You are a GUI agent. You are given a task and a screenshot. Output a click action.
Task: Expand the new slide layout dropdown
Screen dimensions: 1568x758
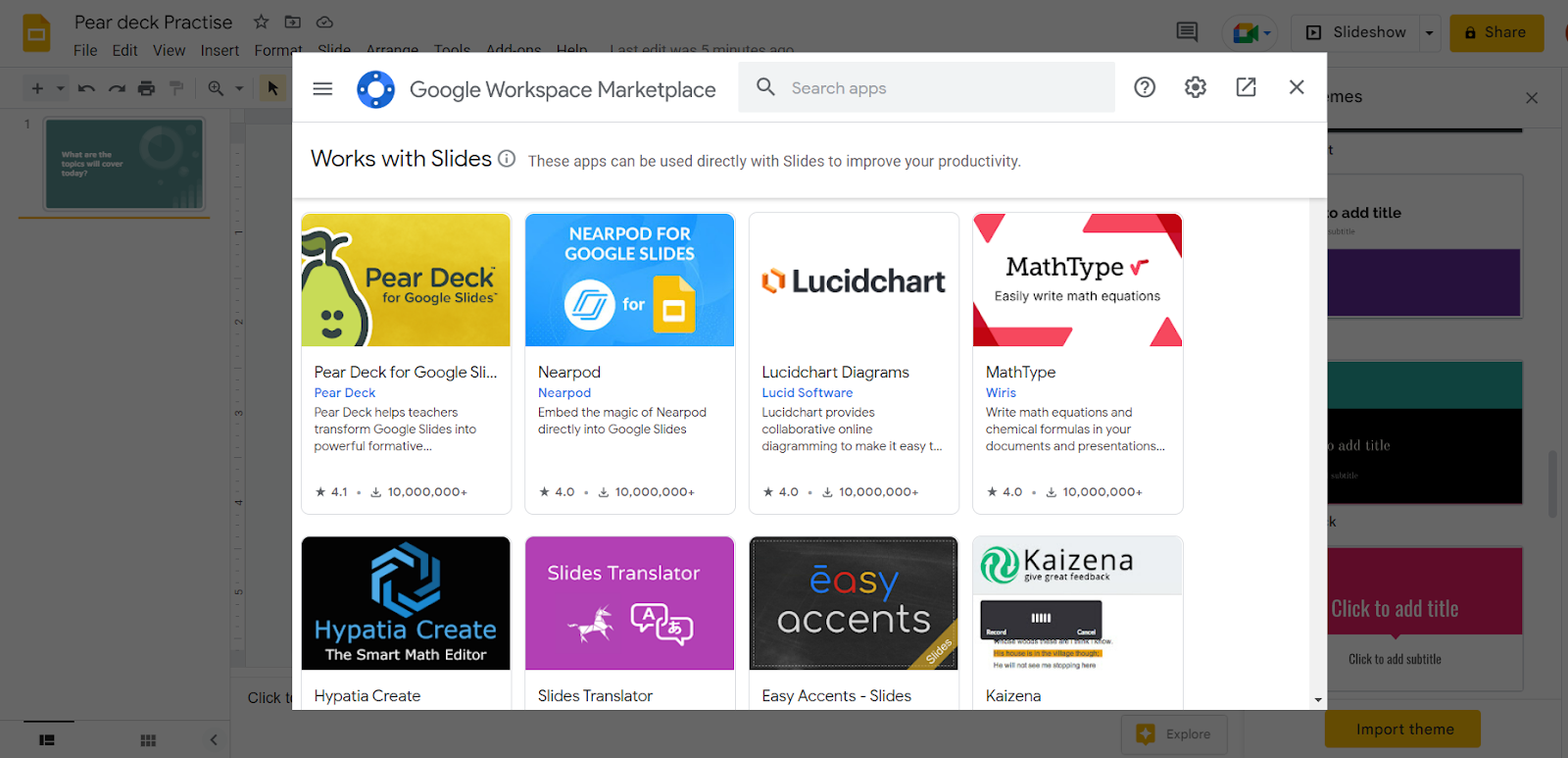[60, 88]
